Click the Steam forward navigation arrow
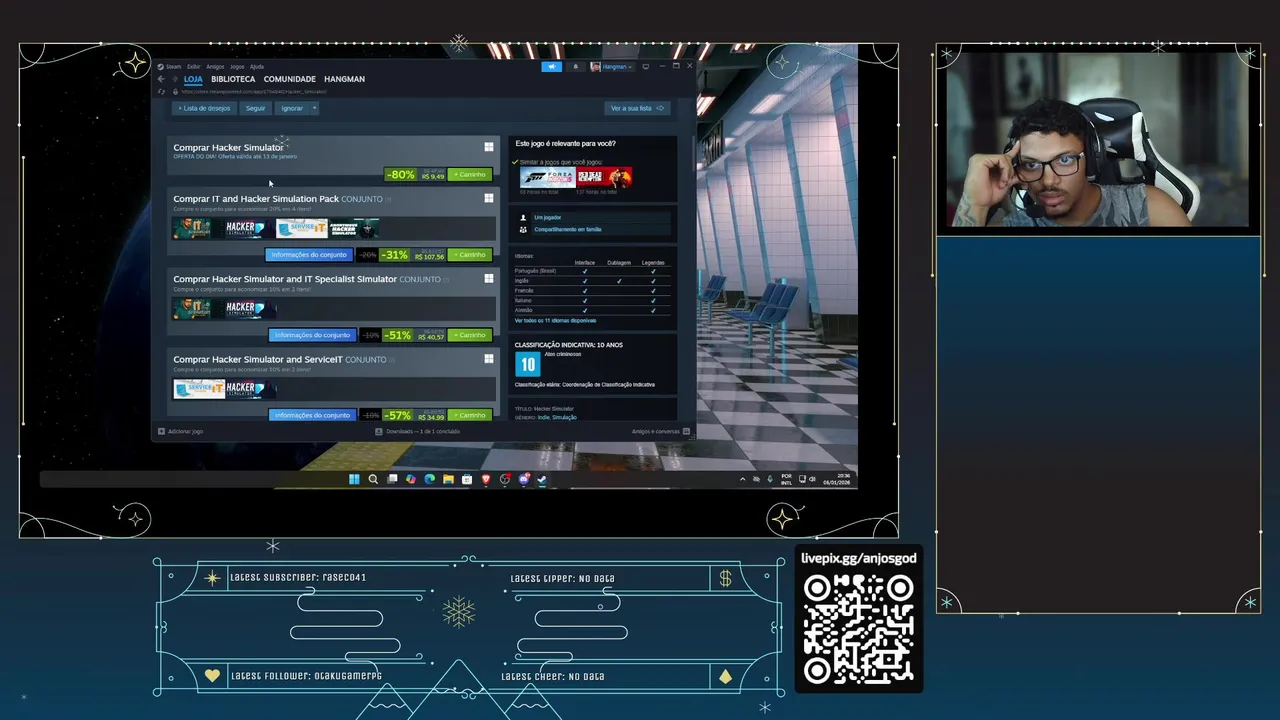This screenshot has height=720, width=1280. (174, 79)
